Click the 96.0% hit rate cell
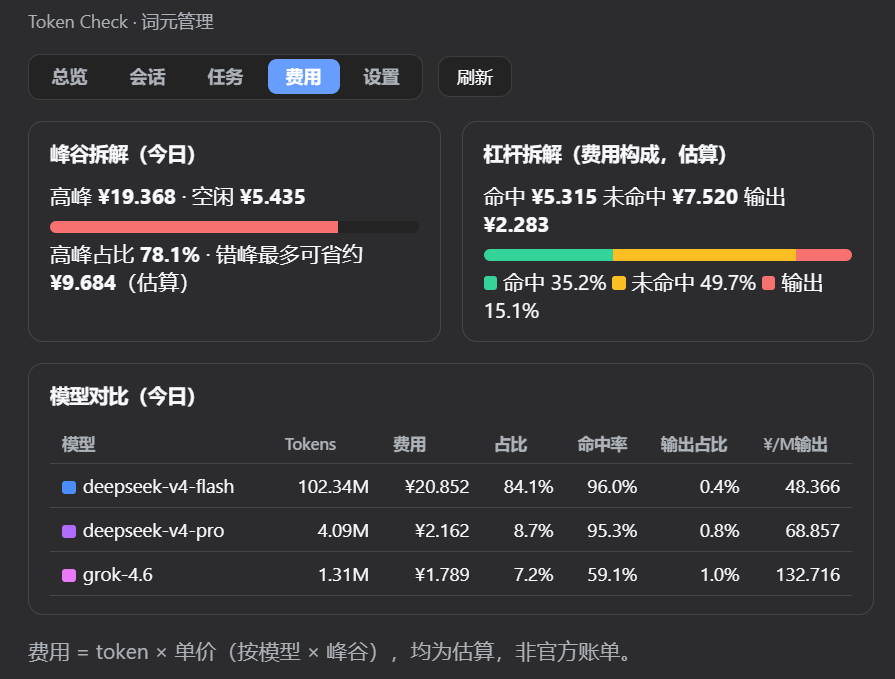This screenshot has height=679, width=895. tap(612, 487)
